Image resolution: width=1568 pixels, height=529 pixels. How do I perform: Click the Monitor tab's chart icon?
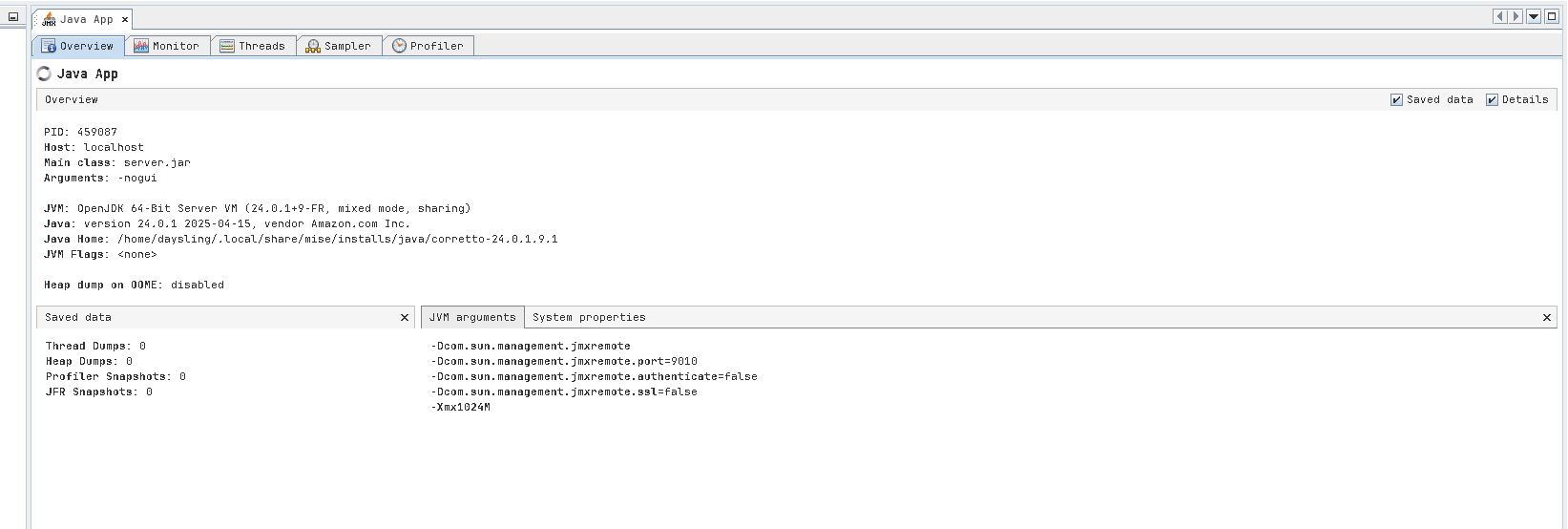pyautogui.click(x=141, y=46)
